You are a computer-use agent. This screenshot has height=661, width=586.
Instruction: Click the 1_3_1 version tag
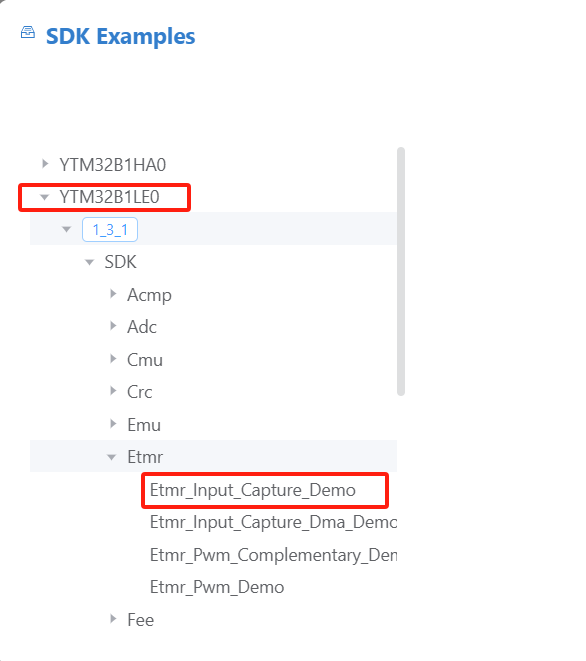coord(110,230)
